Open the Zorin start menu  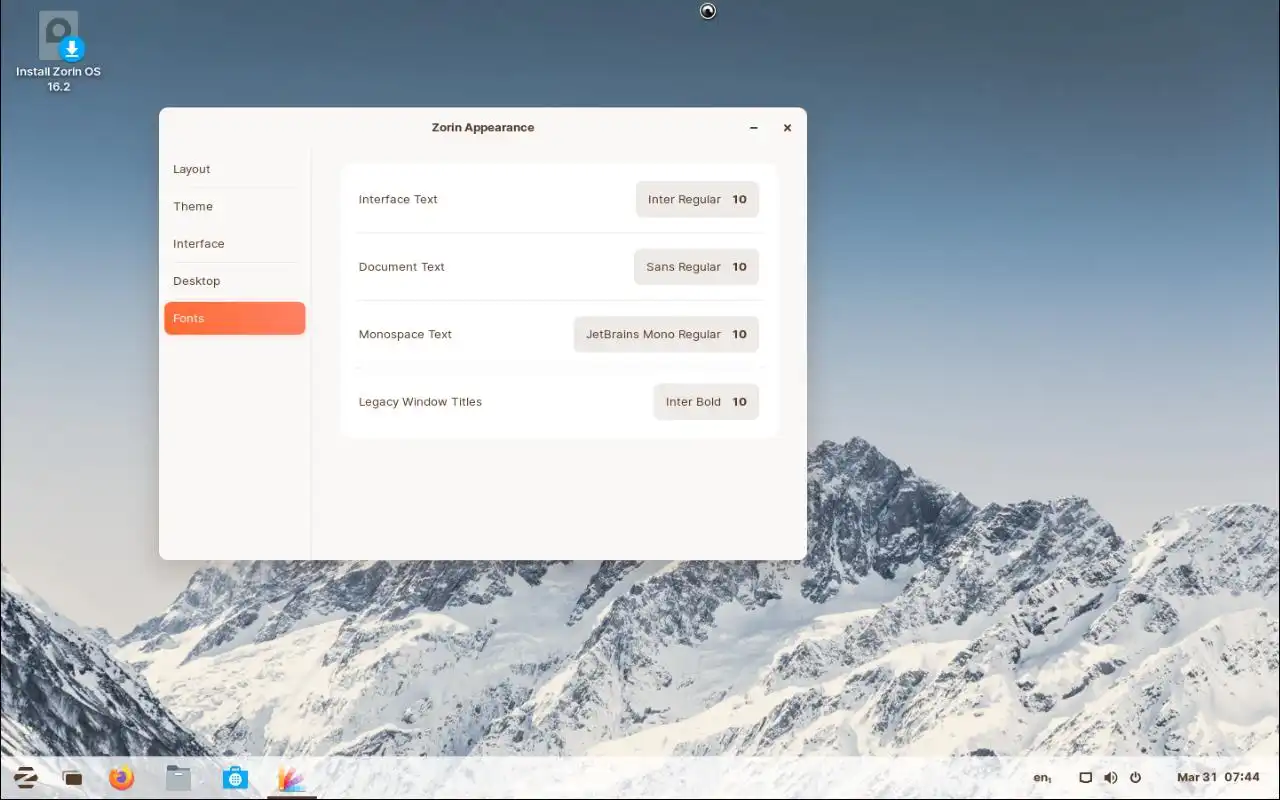(26, 777)
